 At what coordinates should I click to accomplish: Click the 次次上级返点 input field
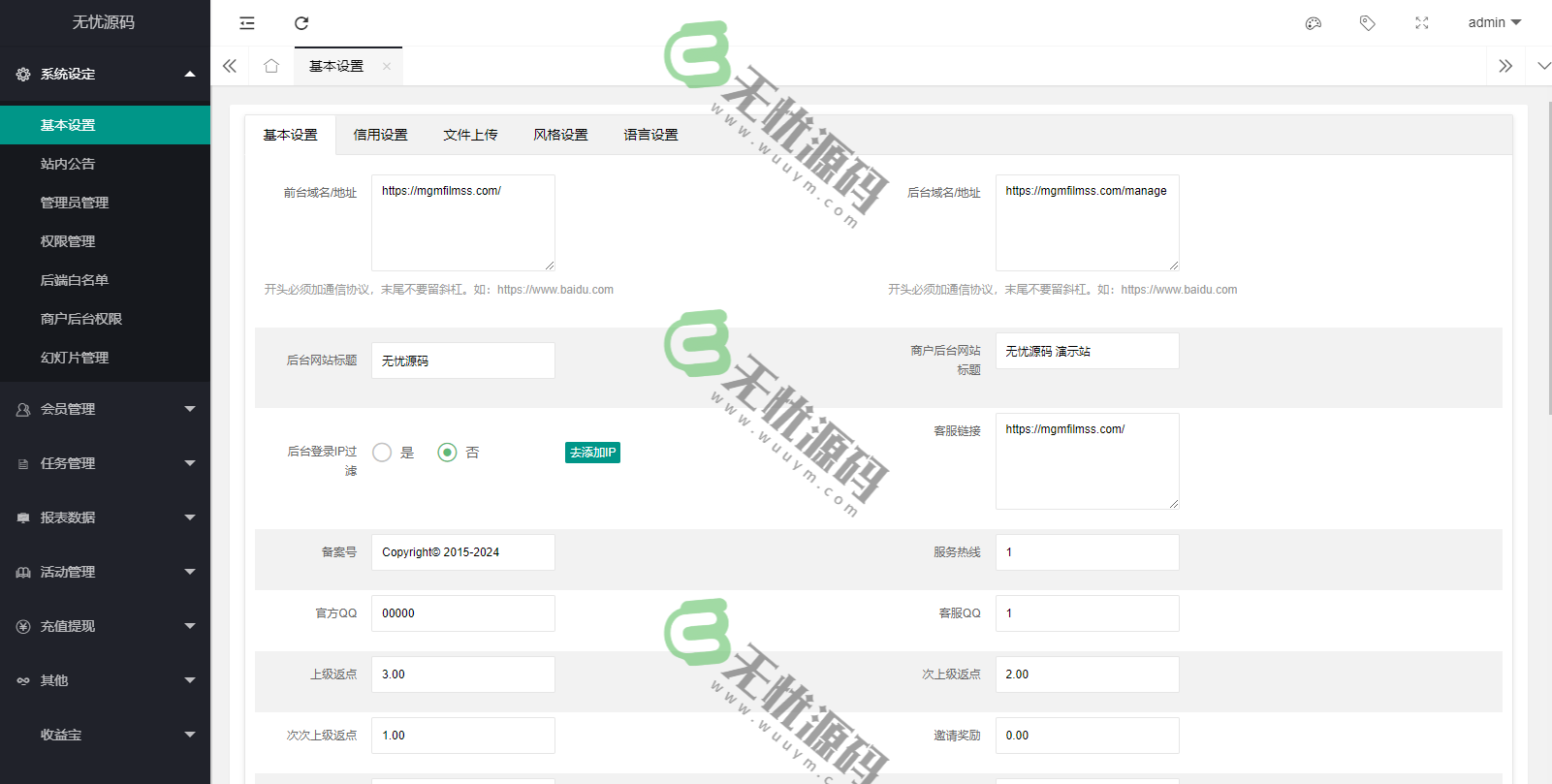[463, 736]
